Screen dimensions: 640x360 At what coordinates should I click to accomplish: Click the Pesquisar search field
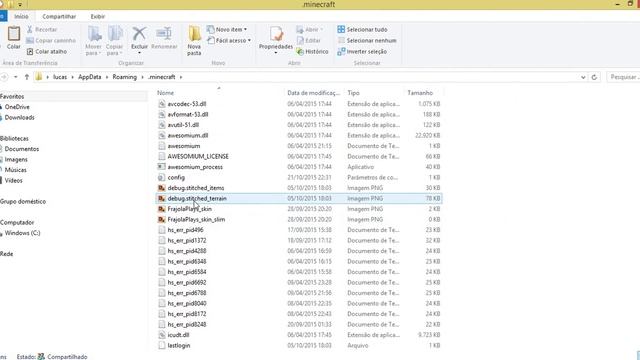coord(623,77)
